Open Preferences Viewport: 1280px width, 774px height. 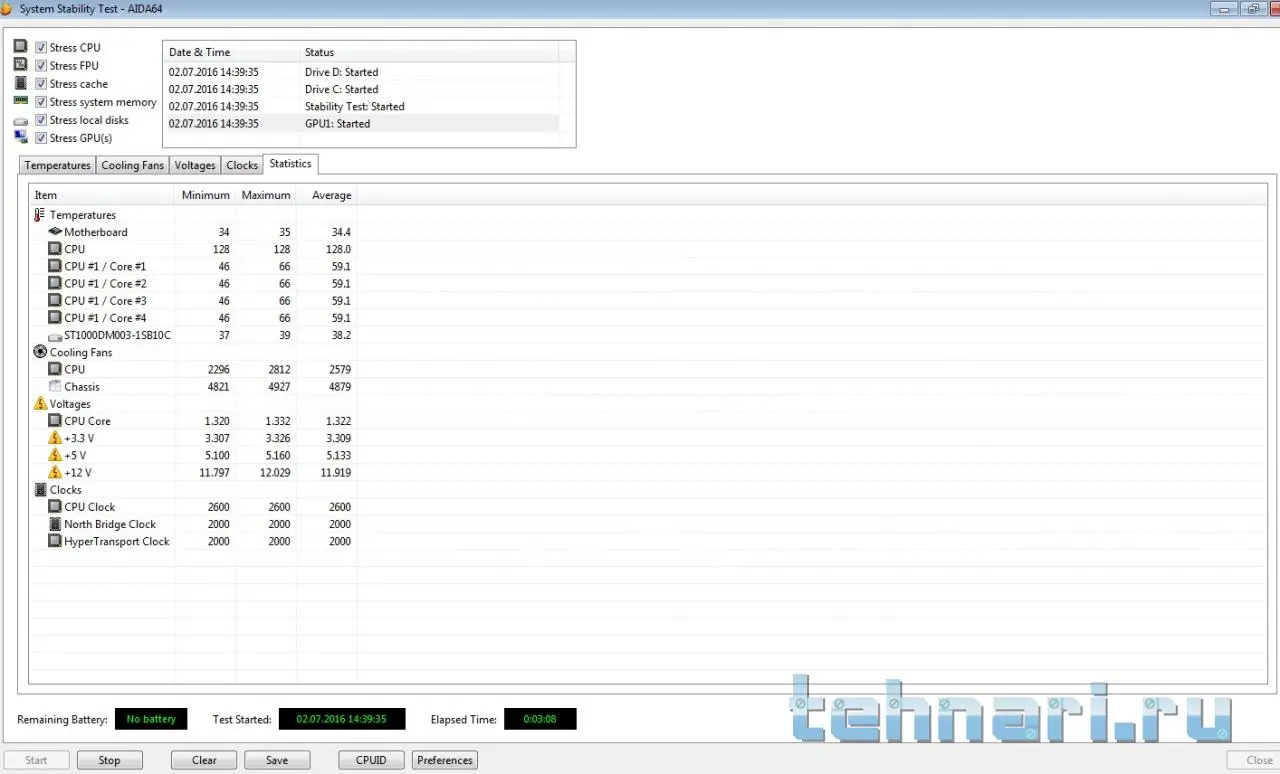(445, 760)
